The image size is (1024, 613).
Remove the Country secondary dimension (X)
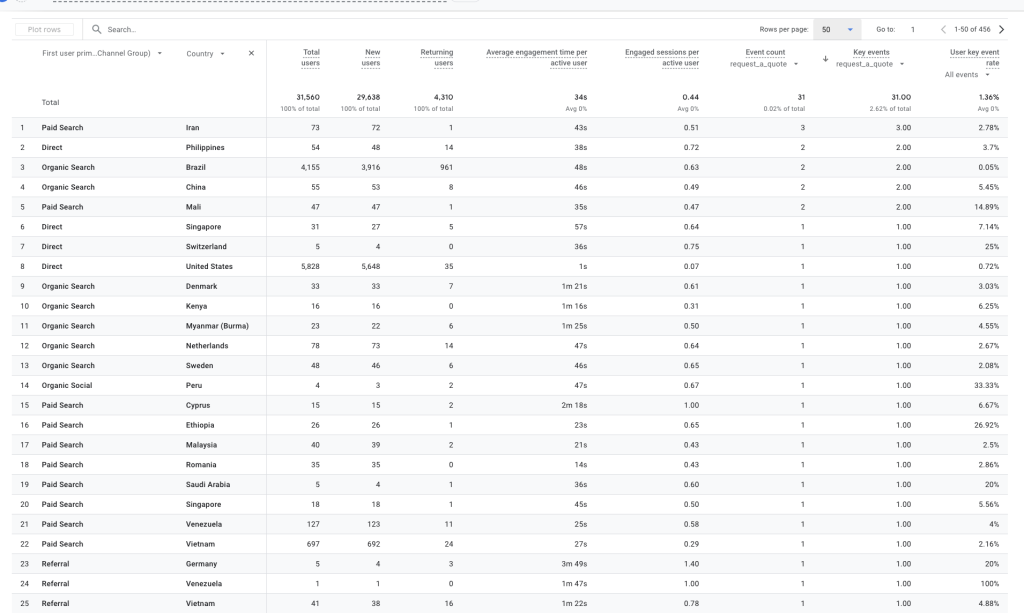coord(251,53)
